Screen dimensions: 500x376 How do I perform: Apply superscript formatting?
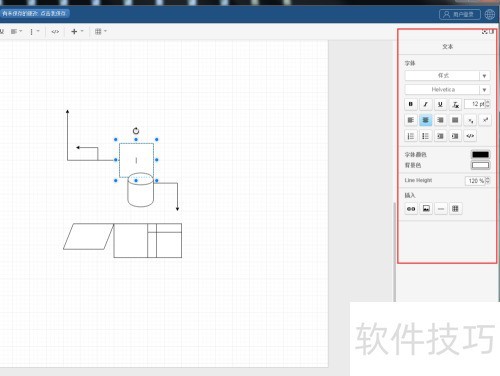485,120
